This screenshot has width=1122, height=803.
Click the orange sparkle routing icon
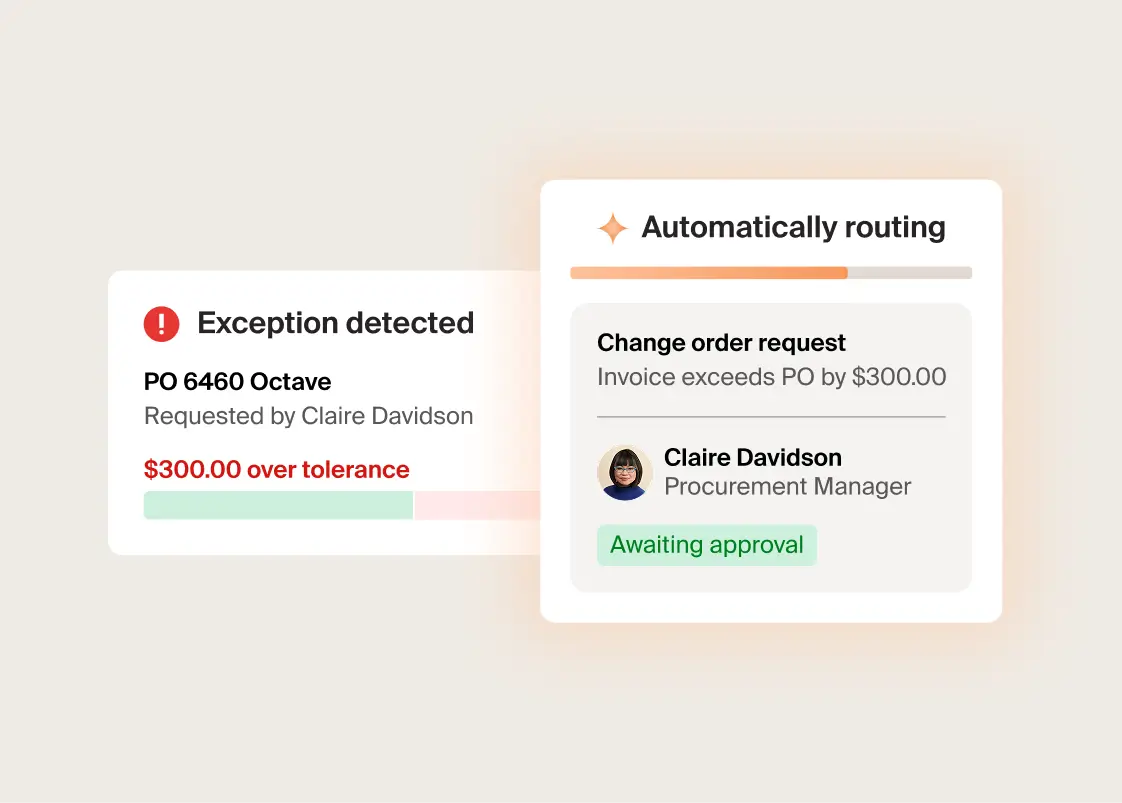pos(613,228)
